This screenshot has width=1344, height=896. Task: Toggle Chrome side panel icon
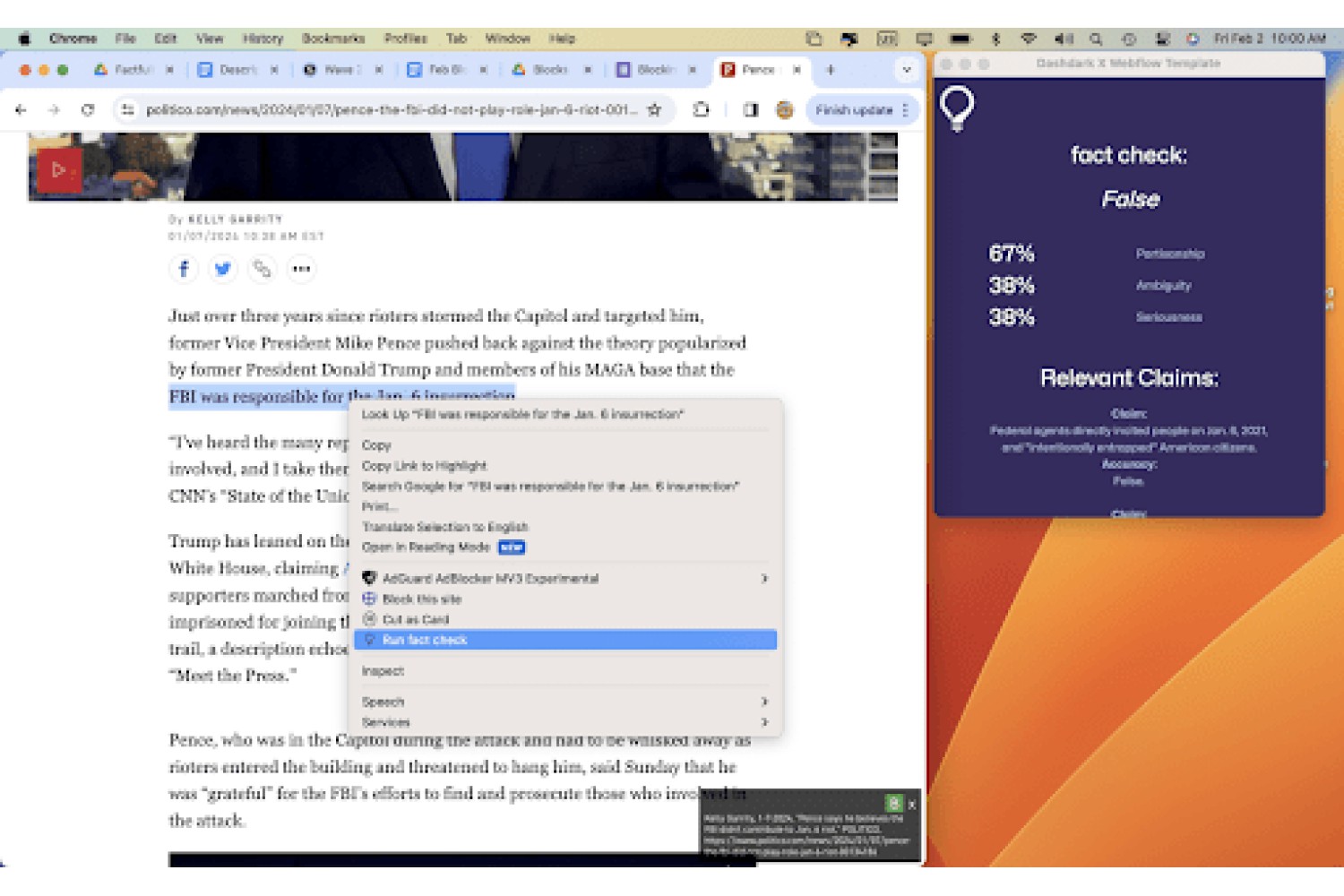[x=751, y=109]
